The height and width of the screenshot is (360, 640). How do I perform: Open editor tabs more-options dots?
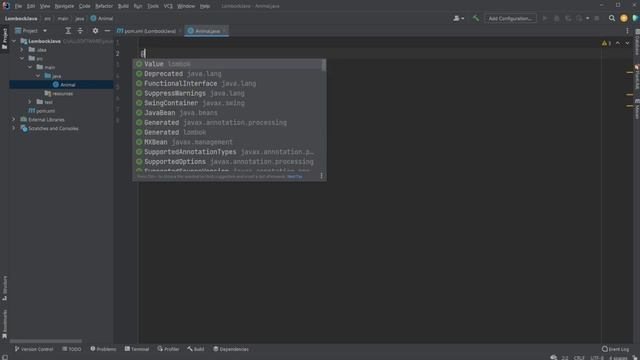pyautogui.click(x=627, y=31)
